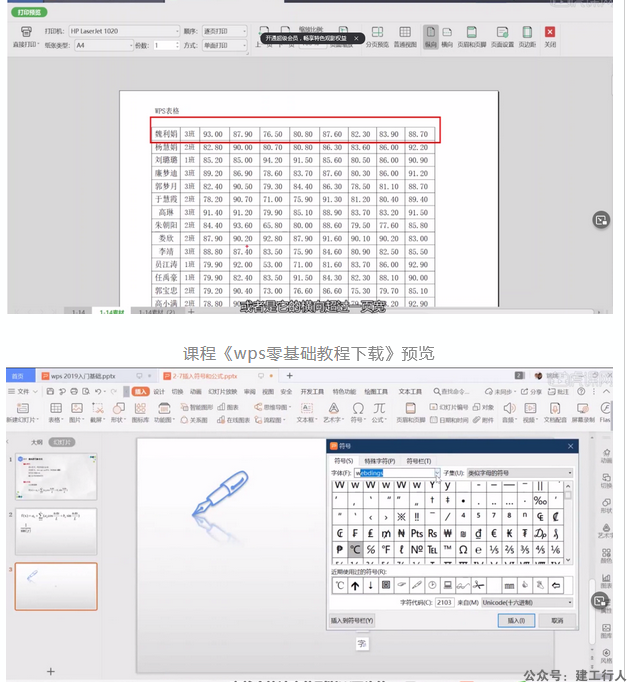Click the formula π icon in ribbon
The height and width of the screenshot is (682, 627).
coord(379,408)
